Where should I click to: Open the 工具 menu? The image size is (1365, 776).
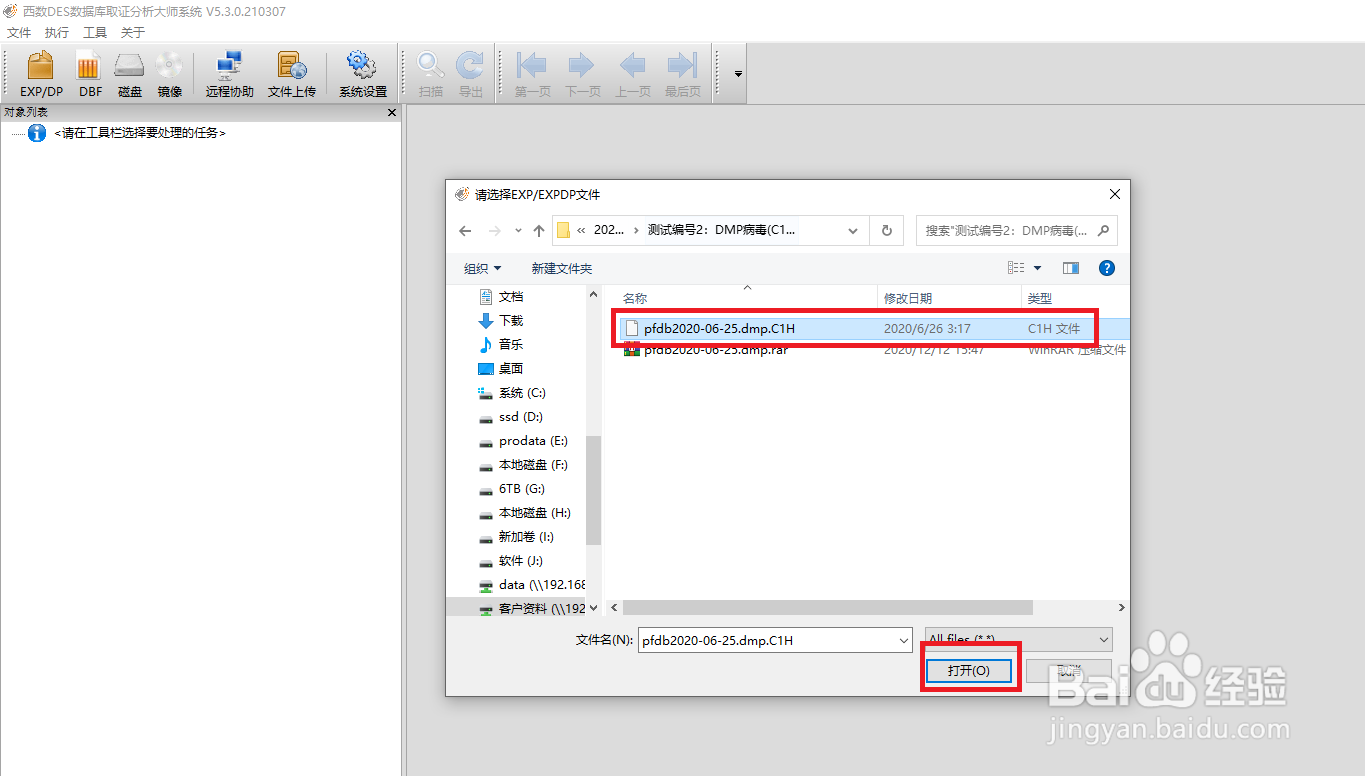pyautogui.click(x=95, y=33)
